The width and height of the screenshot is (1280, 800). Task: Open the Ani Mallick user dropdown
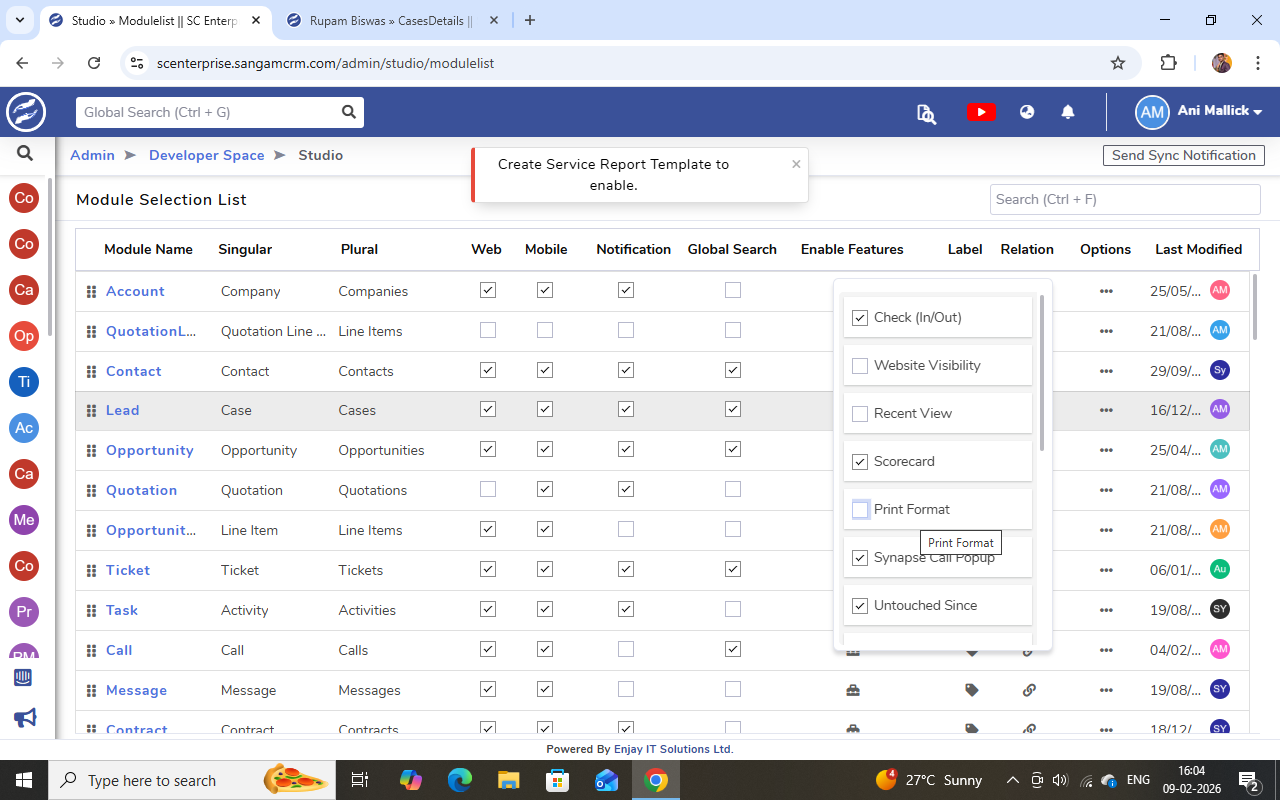point(1199,112)
